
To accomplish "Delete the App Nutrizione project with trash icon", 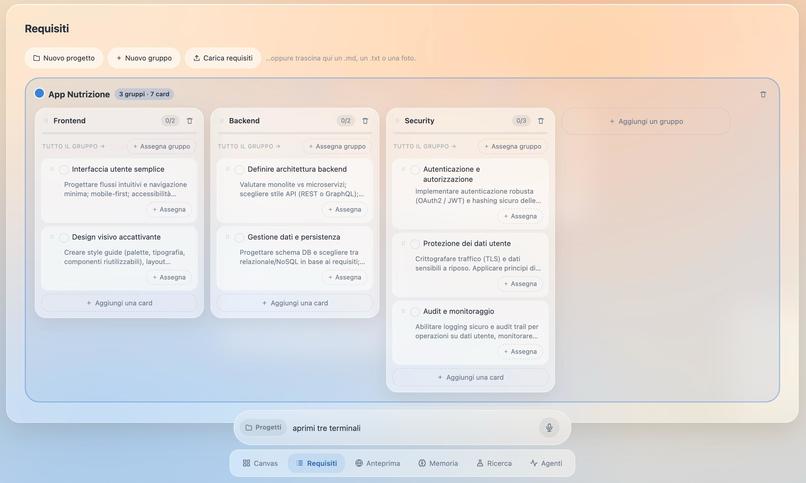I will click(763, 95).
